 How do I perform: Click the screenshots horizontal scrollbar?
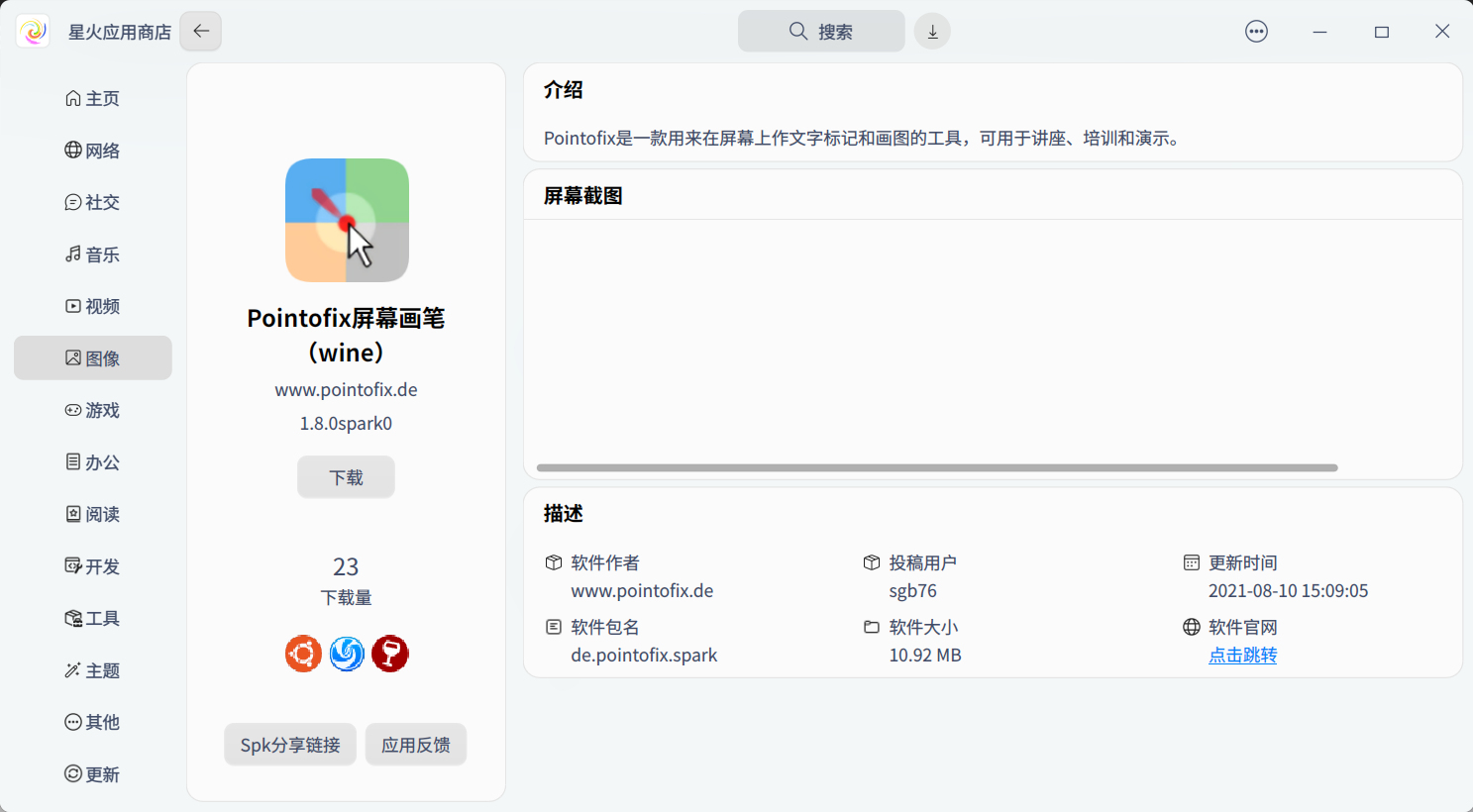[935, 467]
